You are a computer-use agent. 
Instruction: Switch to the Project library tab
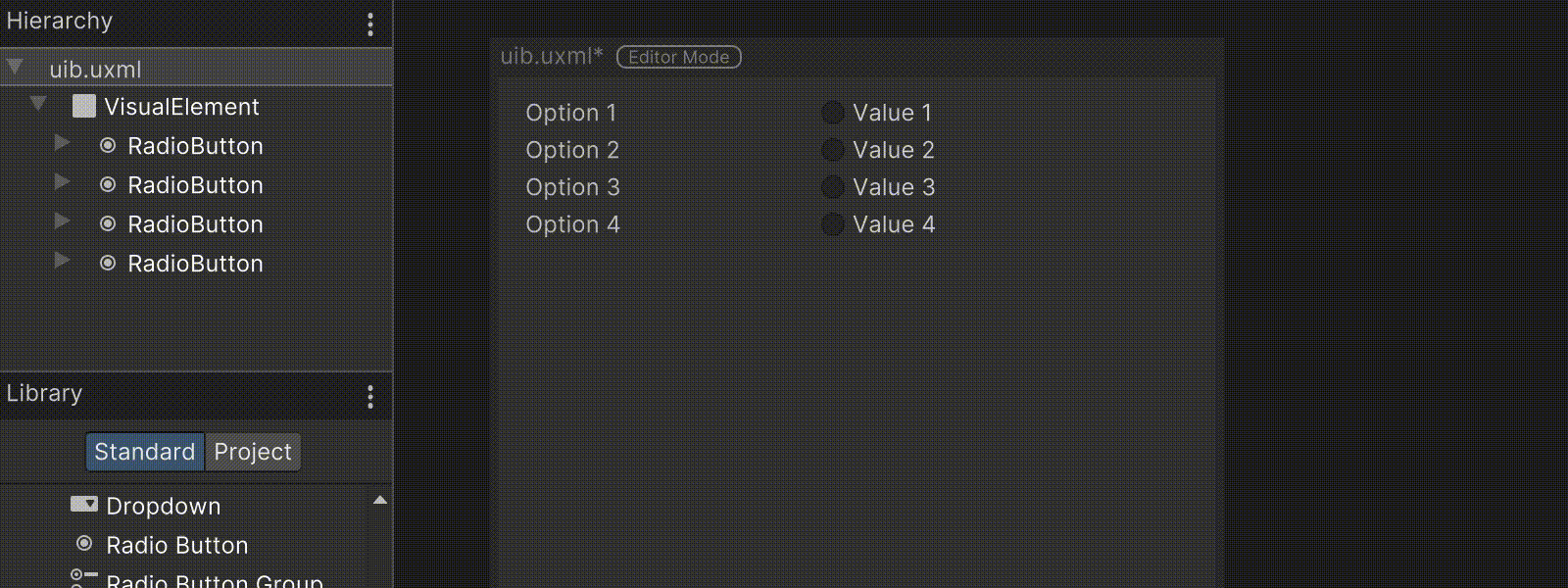[252, 452]
